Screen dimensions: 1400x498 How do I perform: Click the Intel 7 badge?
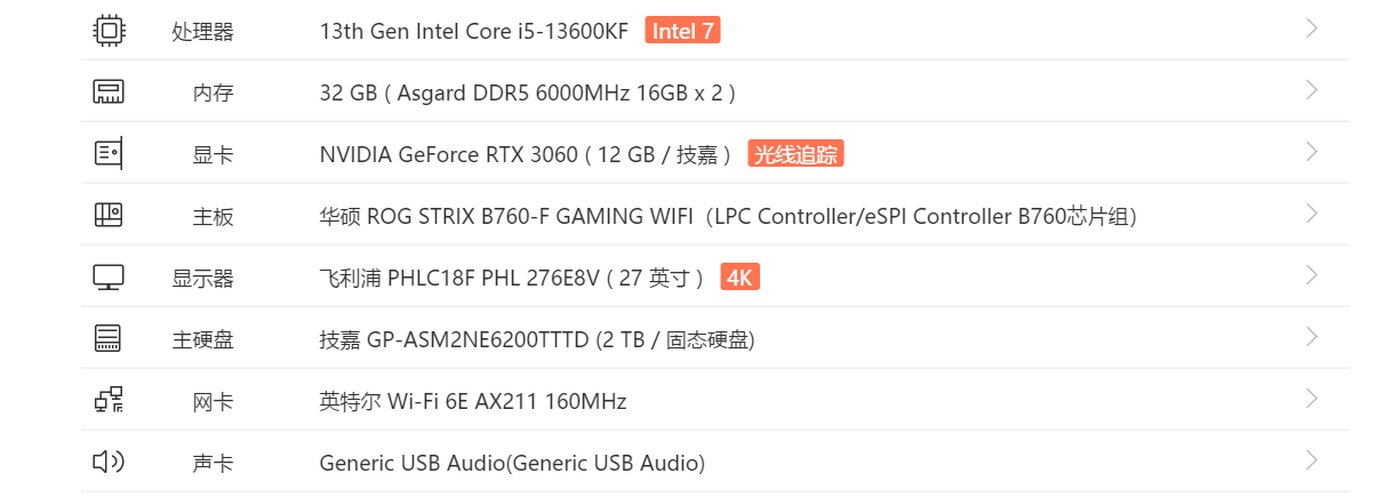click(683, 31)
